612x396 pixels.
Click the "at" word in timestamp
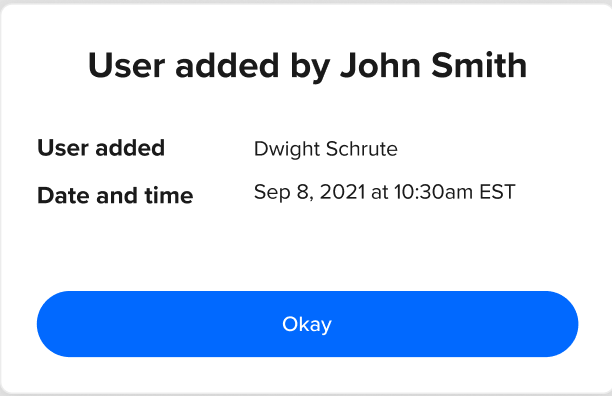[x=379, y=192]
